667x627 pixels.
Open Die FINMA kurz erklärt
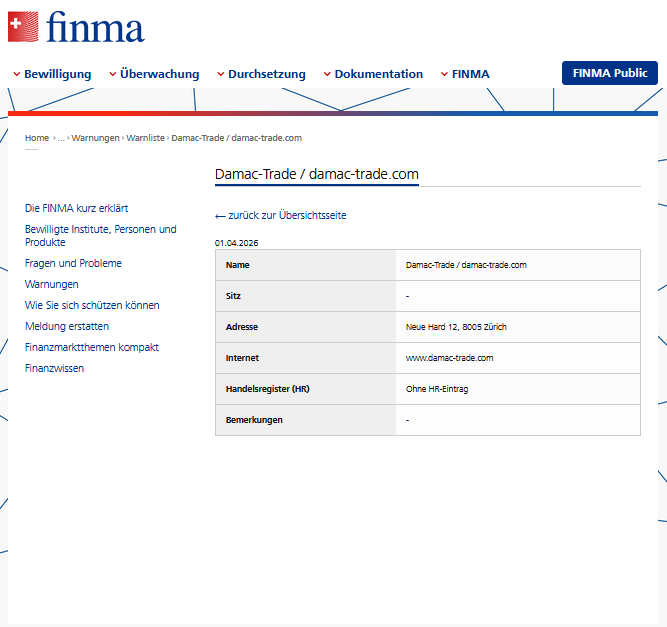(x=77, y=208)
